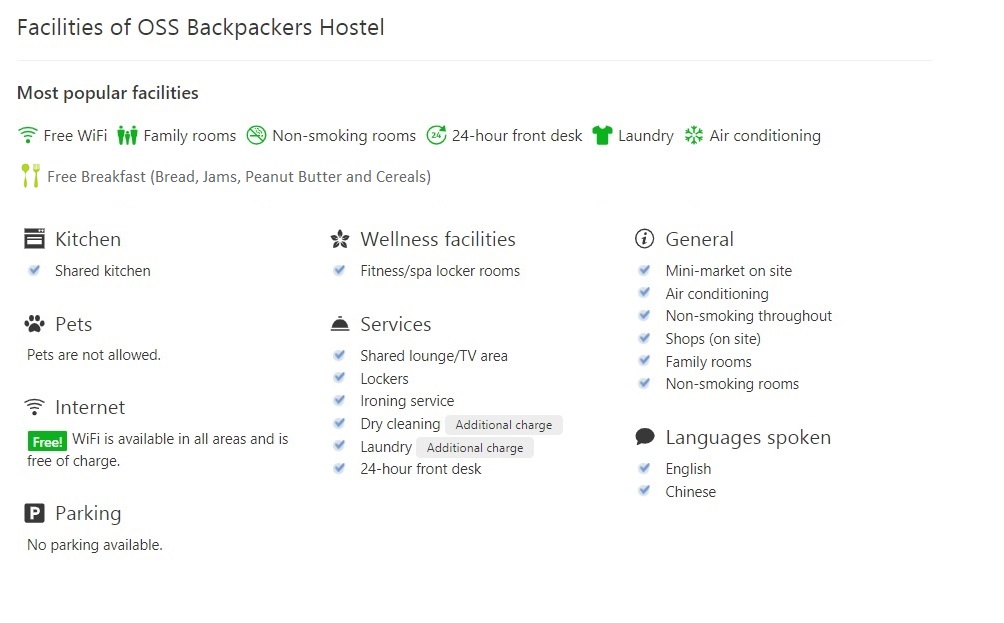Select the Wellness facilities heading

click(x=438, y=240)
